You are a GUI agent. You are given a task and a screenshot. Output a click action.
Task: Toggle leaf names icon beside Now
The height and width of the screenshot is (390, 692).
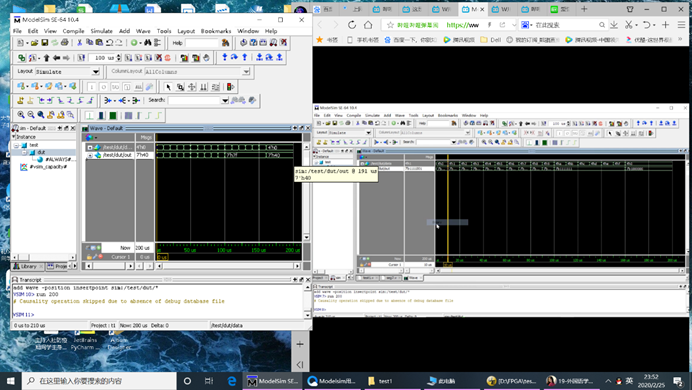coord(88,248)
